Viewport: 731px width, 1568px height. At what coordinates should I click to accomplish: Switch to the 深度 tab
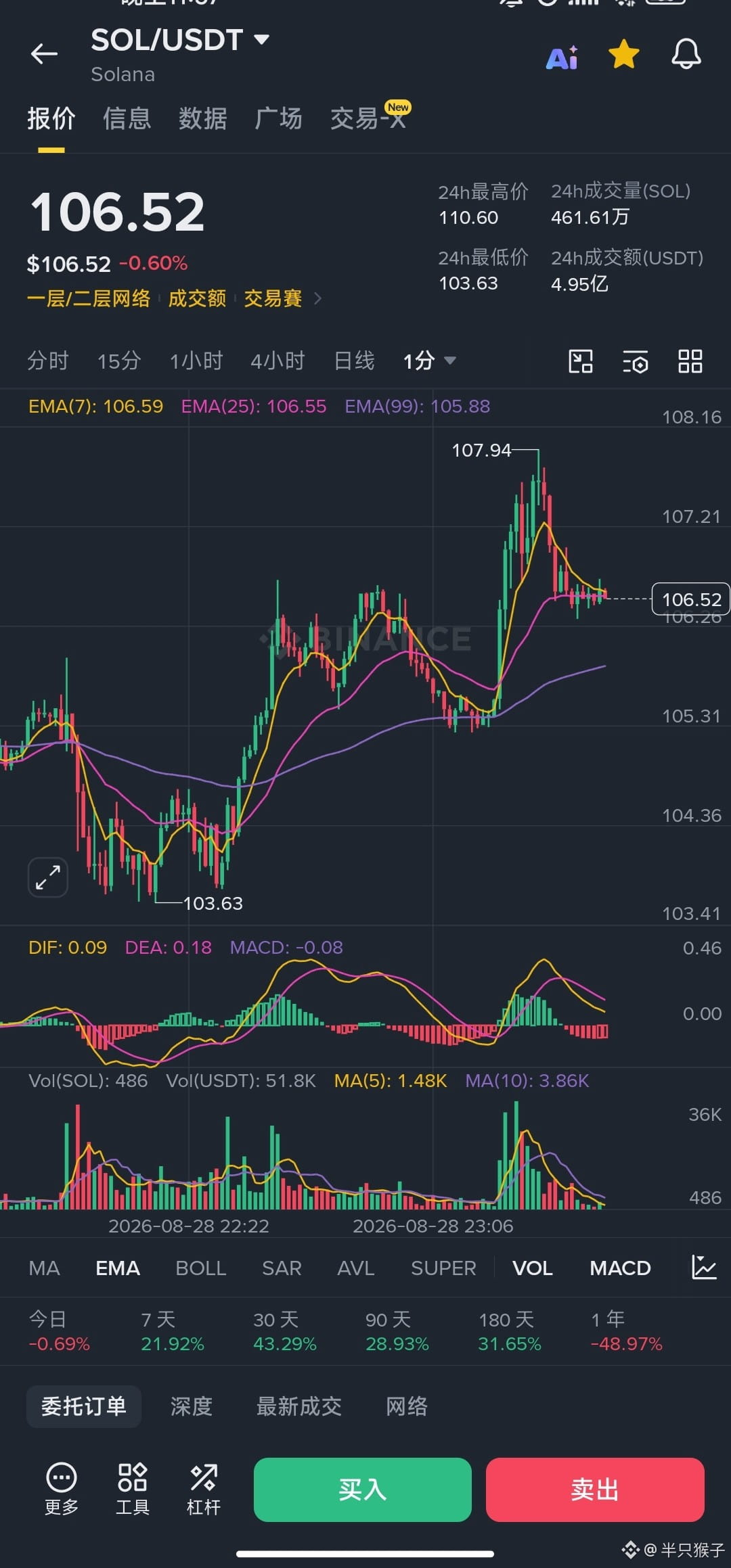coord(192,1406)
